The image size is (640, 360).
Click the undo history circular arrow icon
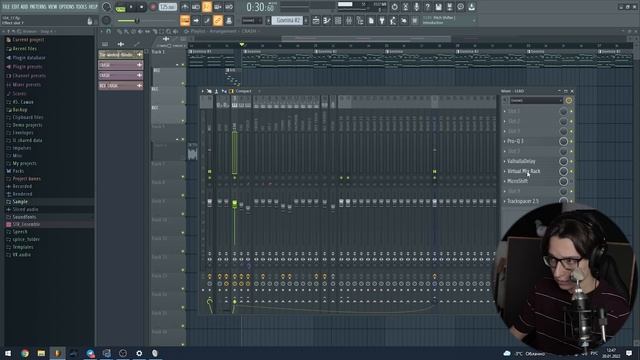click(x=394, y=7)
